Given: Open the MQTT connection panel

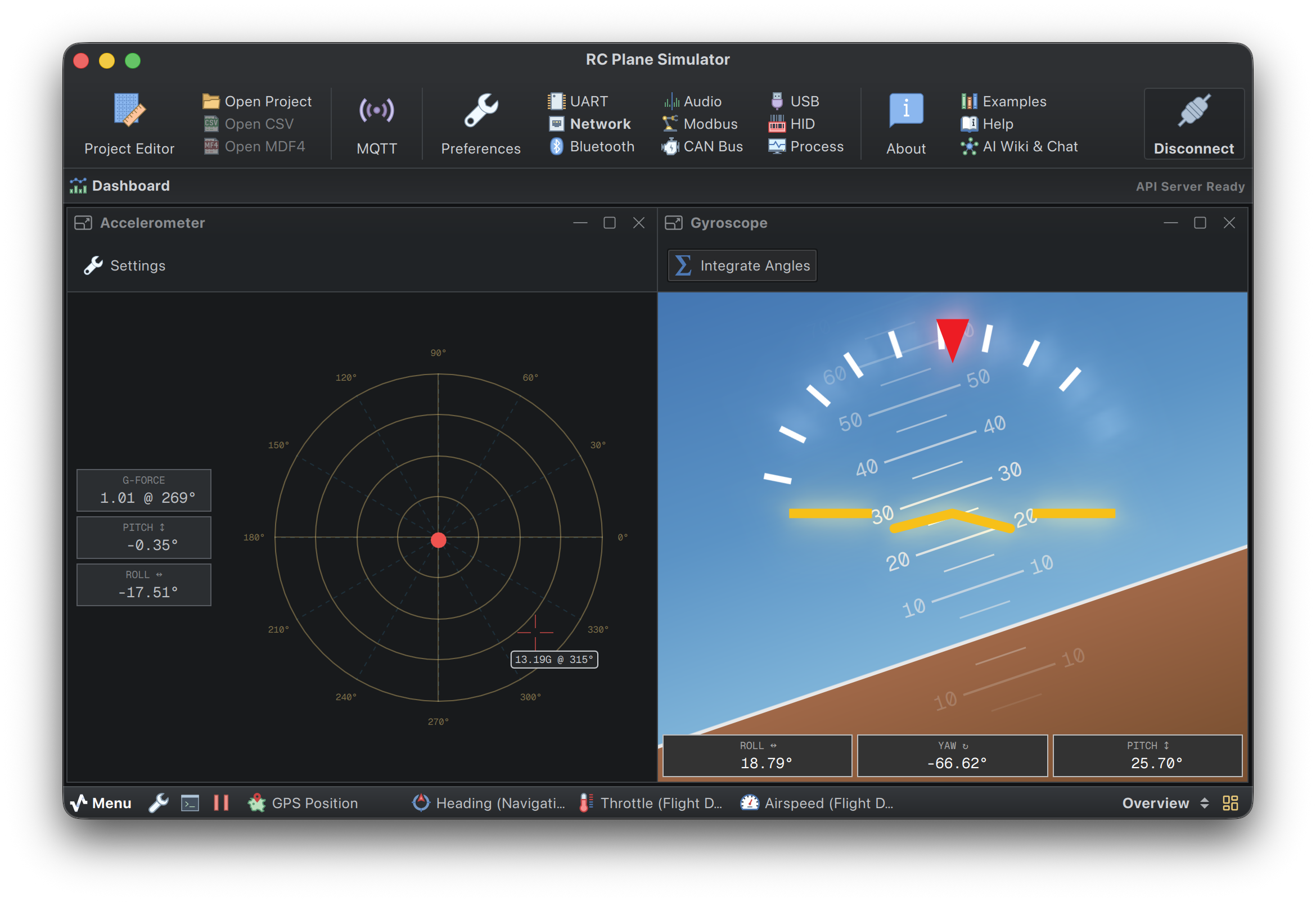Looking at the screenshot, I should click(x=377, y=124).
